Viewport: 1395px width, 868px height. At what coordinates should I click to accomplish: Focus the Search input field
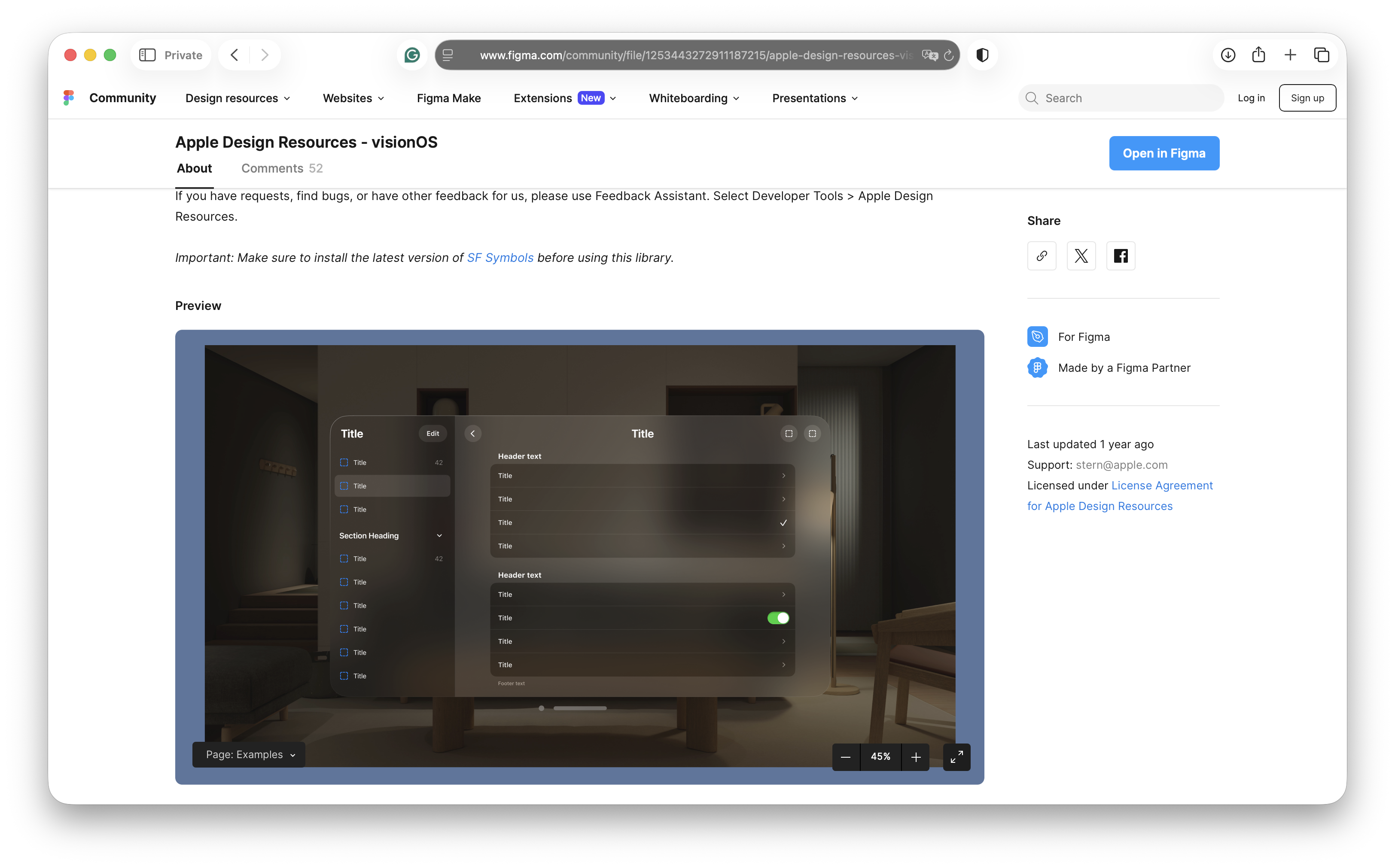(1121, 98)
